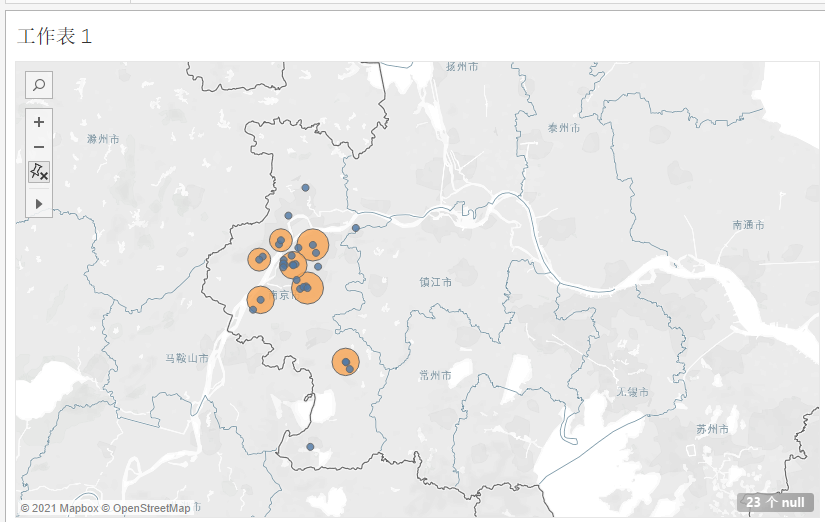Screen dimensions: 825x522
Task: Expand the map tools arrow flyout
Action: [x=39, y=204]
